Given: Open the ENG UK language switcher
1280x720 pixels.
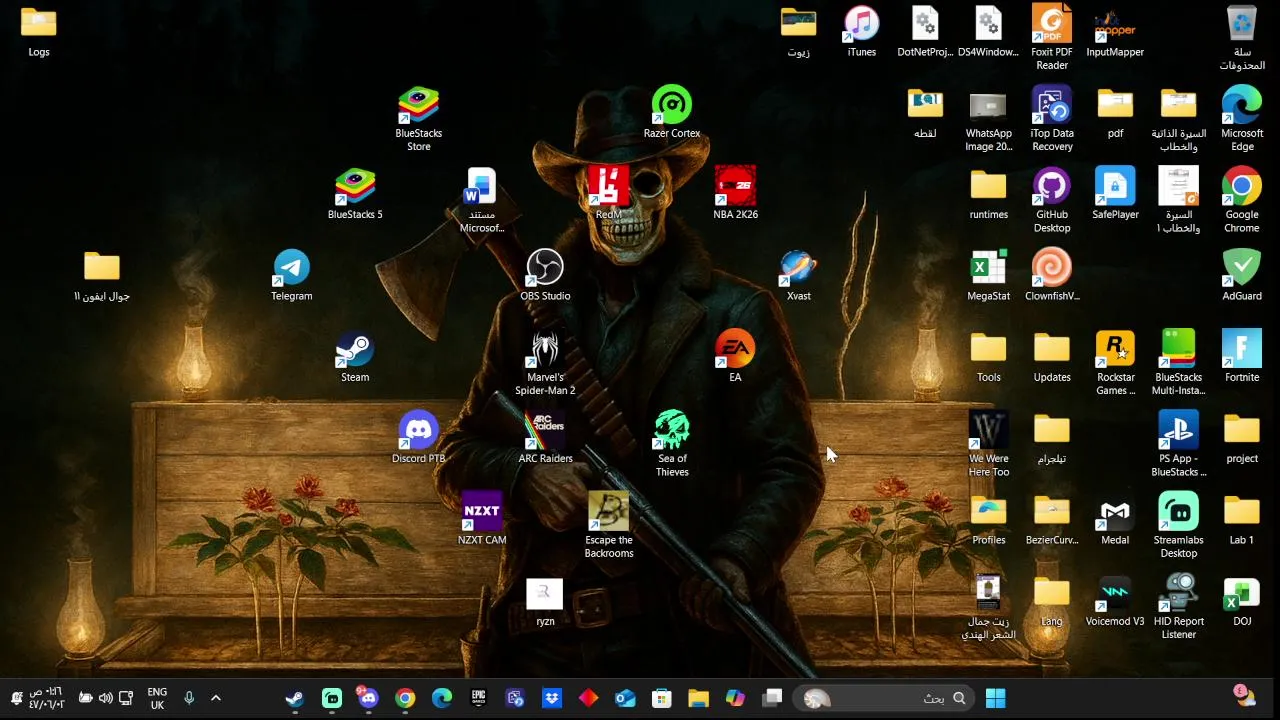Looking at the screenshot, I should (x=157, y=698).
